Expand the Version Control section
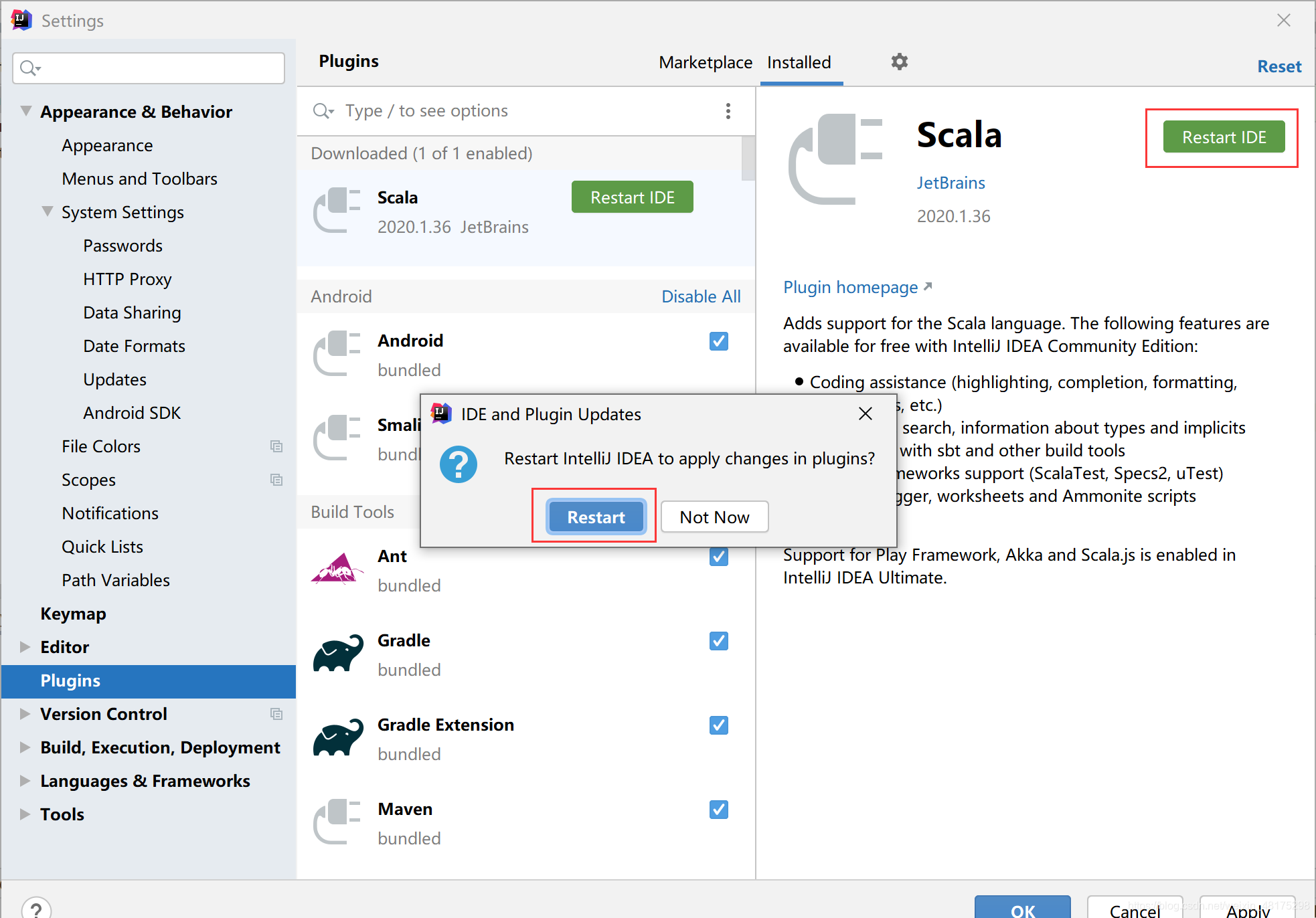This screenshot has width=1316, height=918. point(25,714)
